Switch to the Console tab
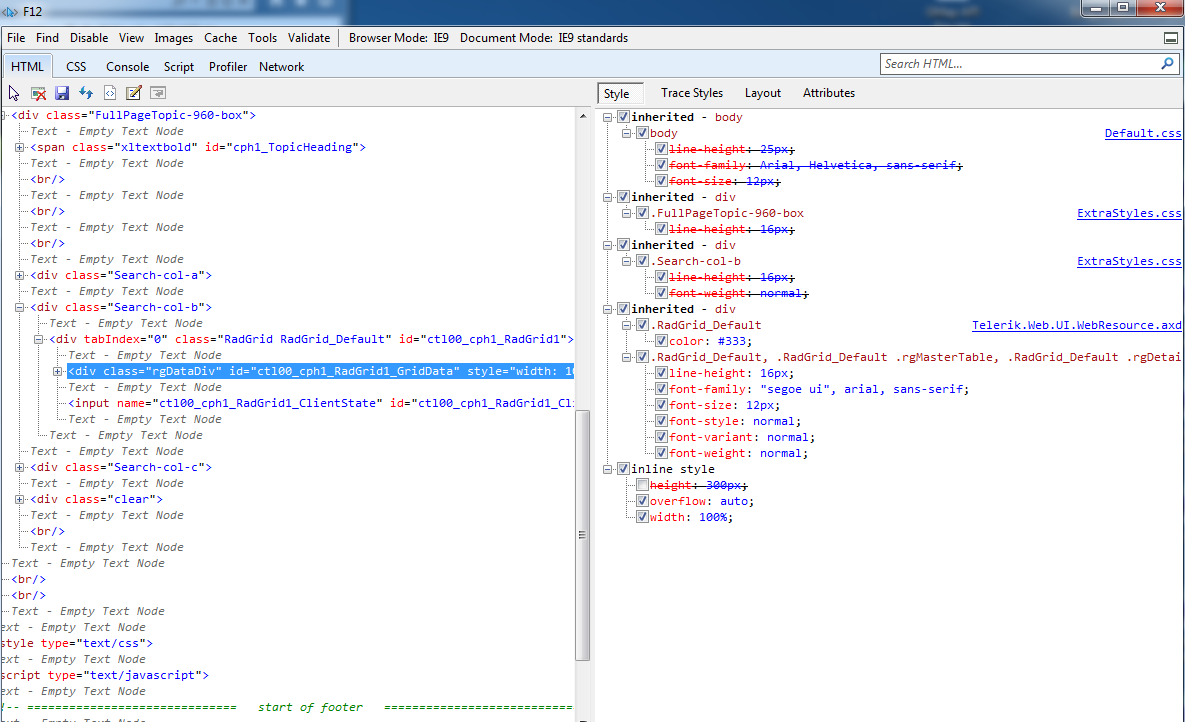 point(127,67)
